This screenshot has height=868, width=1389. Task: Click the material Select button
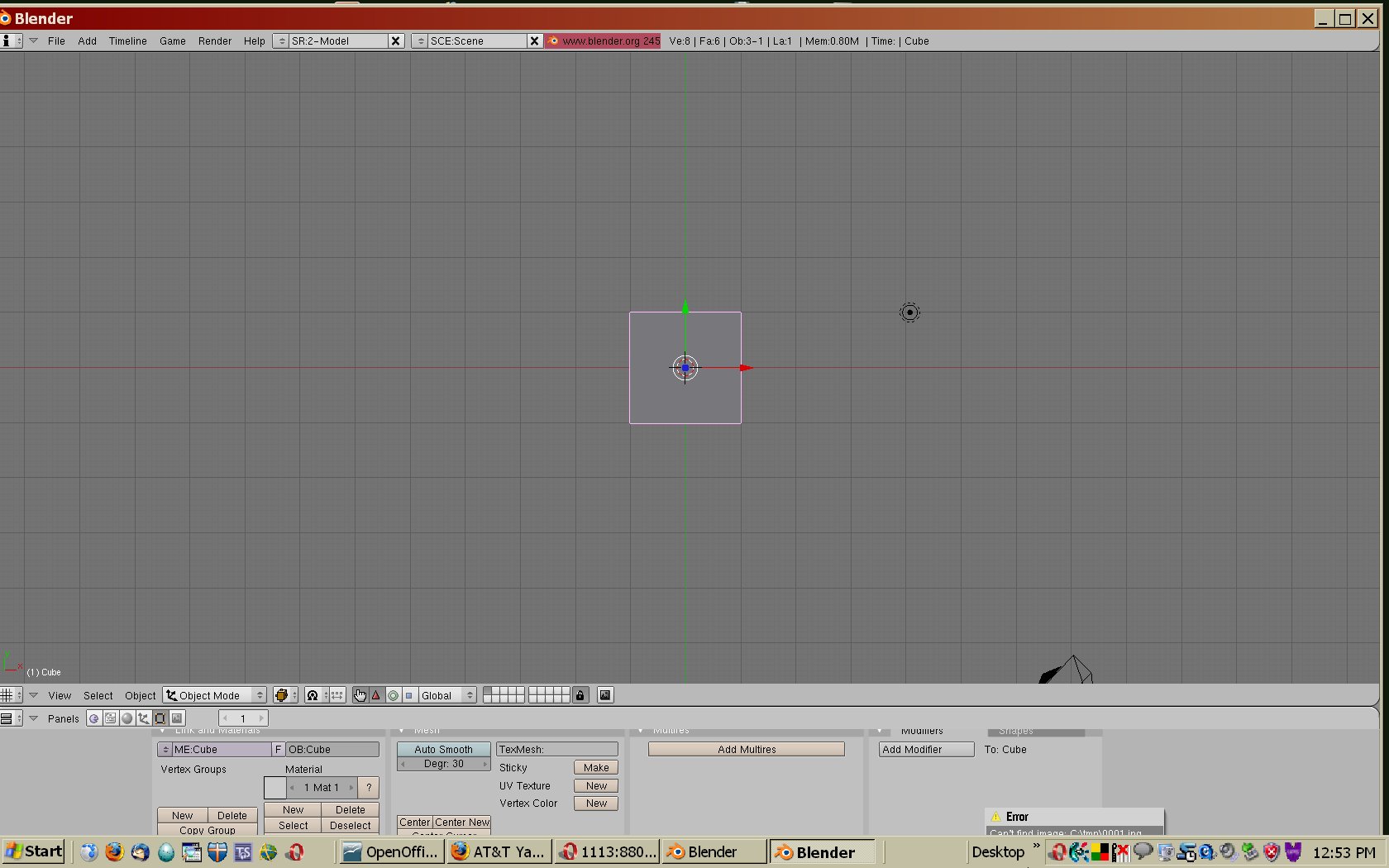[293, 826]
